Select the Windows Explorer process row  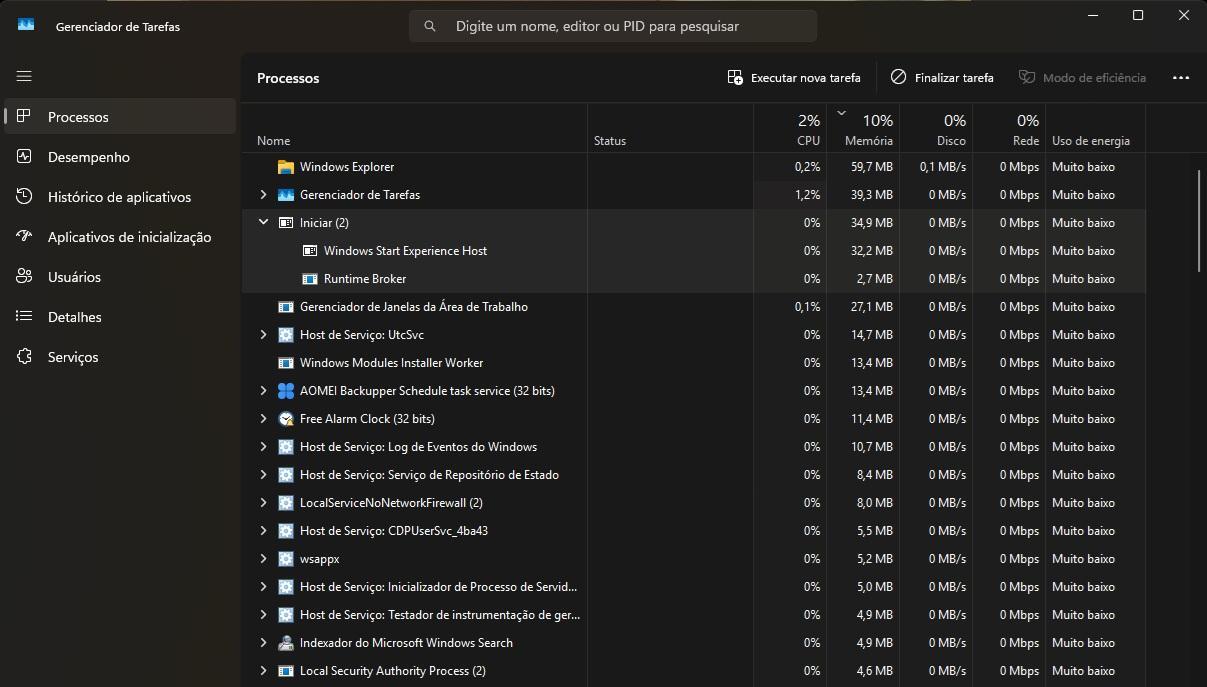694,167
